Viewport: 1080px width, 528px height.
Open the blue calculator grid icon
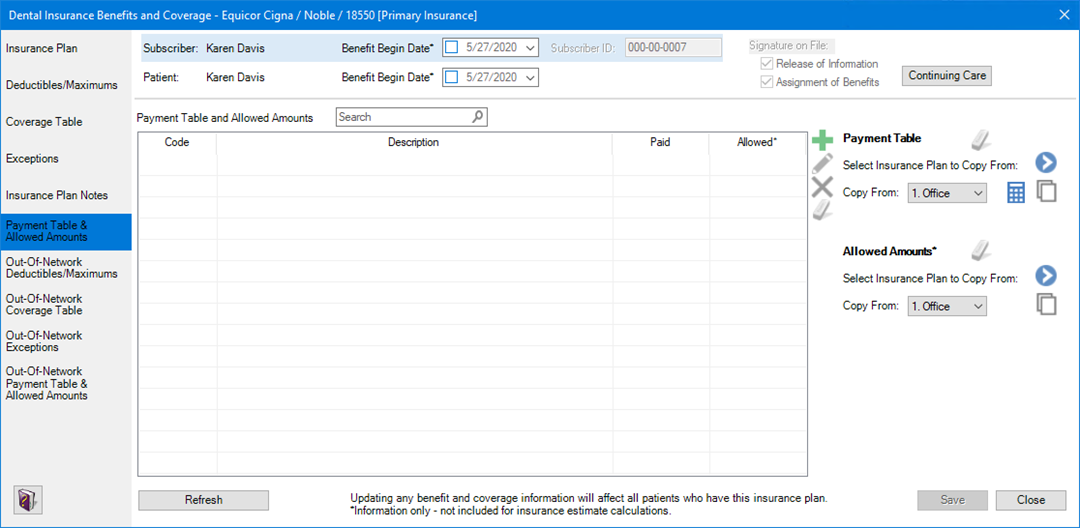click(1016, 193)
